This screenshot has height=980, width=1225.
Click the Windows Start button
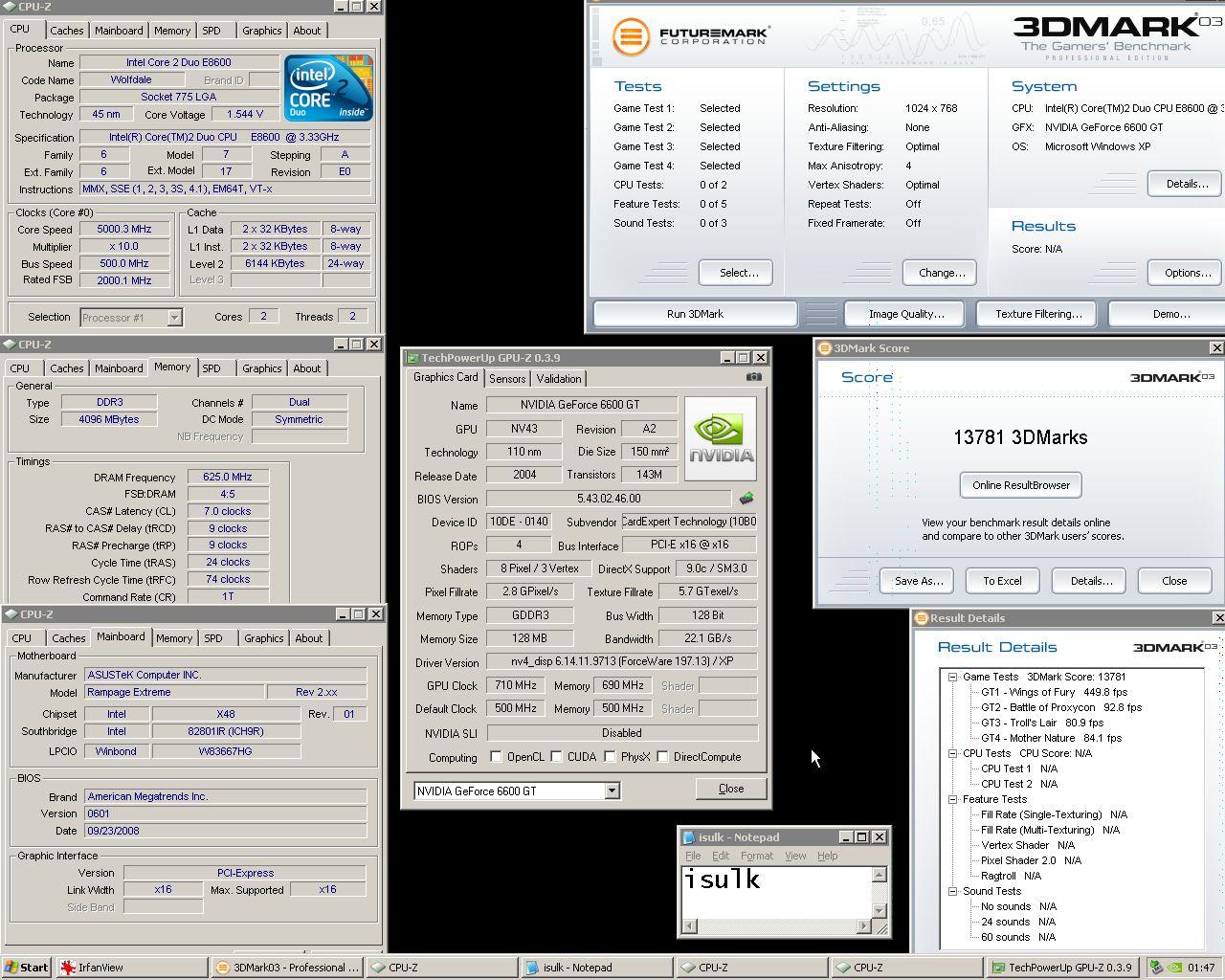27,968
